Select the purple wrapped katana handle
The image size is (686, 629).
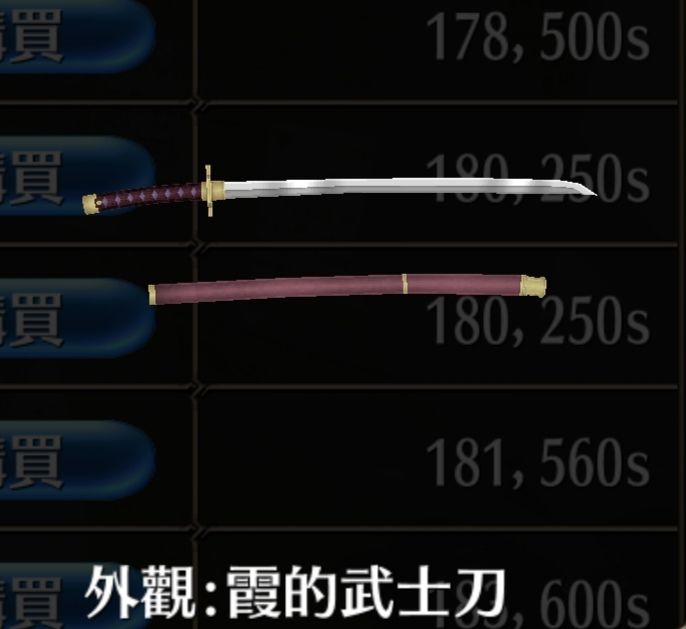(x=150, y=196)
